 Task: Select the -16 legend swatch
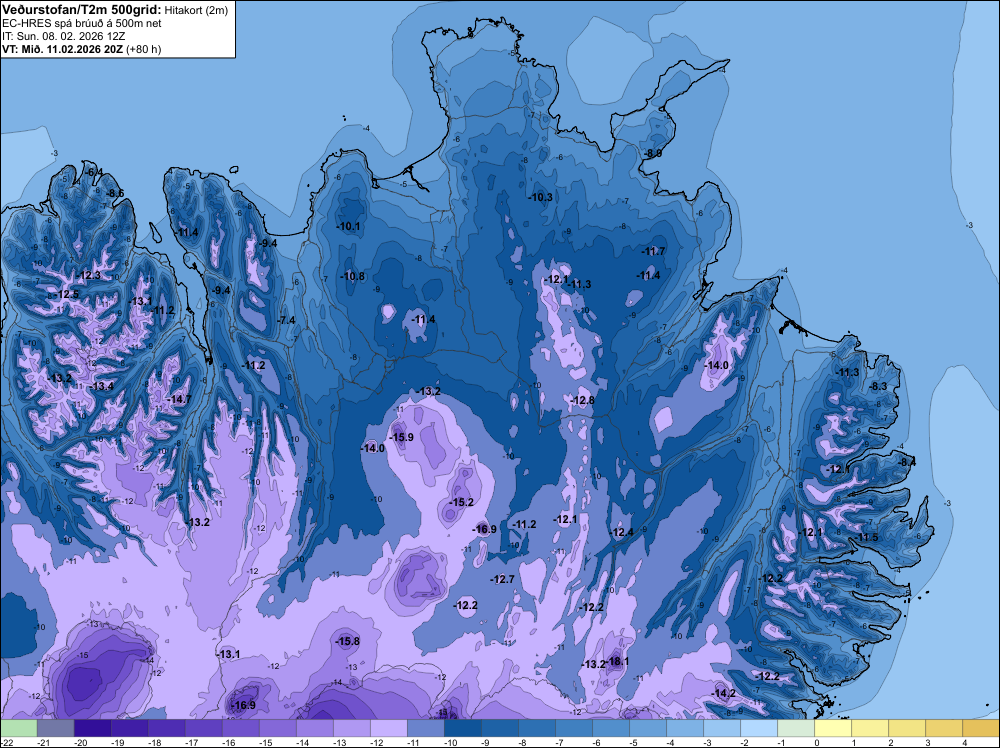tap(240, 728)
